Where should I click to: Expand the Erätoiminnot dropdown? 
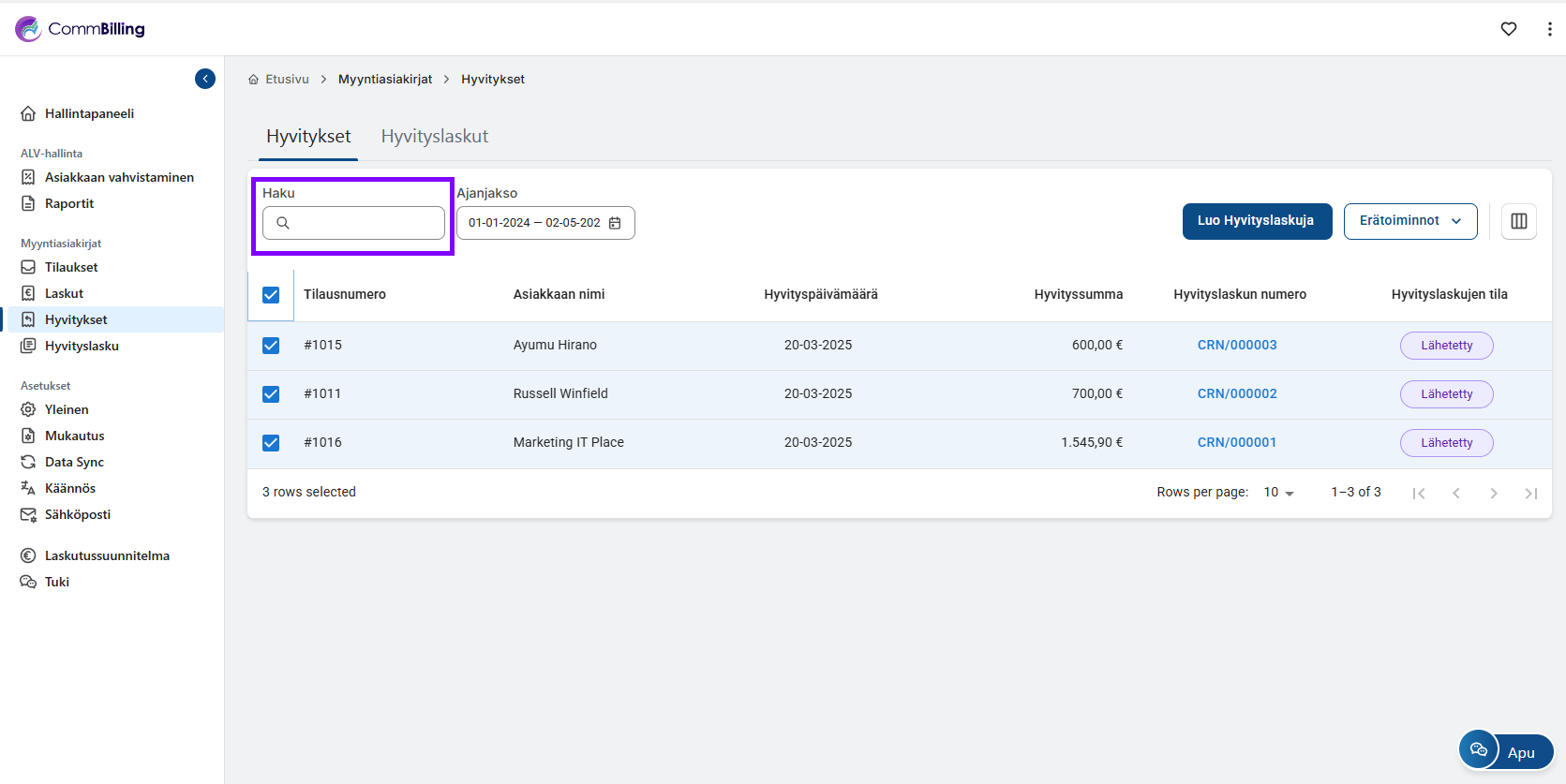pos(1409,221)
